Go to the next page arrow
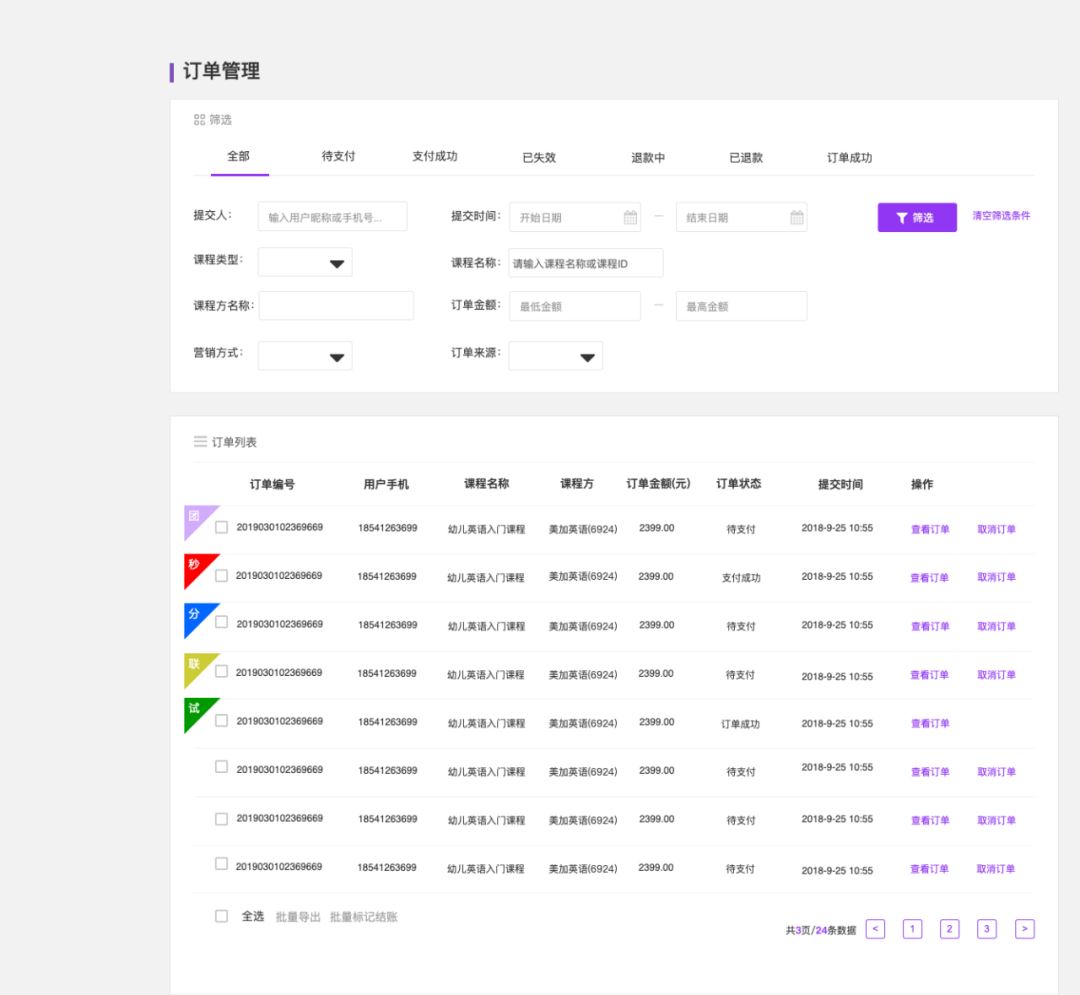Viewport: 1080px width, 995px height. pyautogui.click(x=1024, y=929)
